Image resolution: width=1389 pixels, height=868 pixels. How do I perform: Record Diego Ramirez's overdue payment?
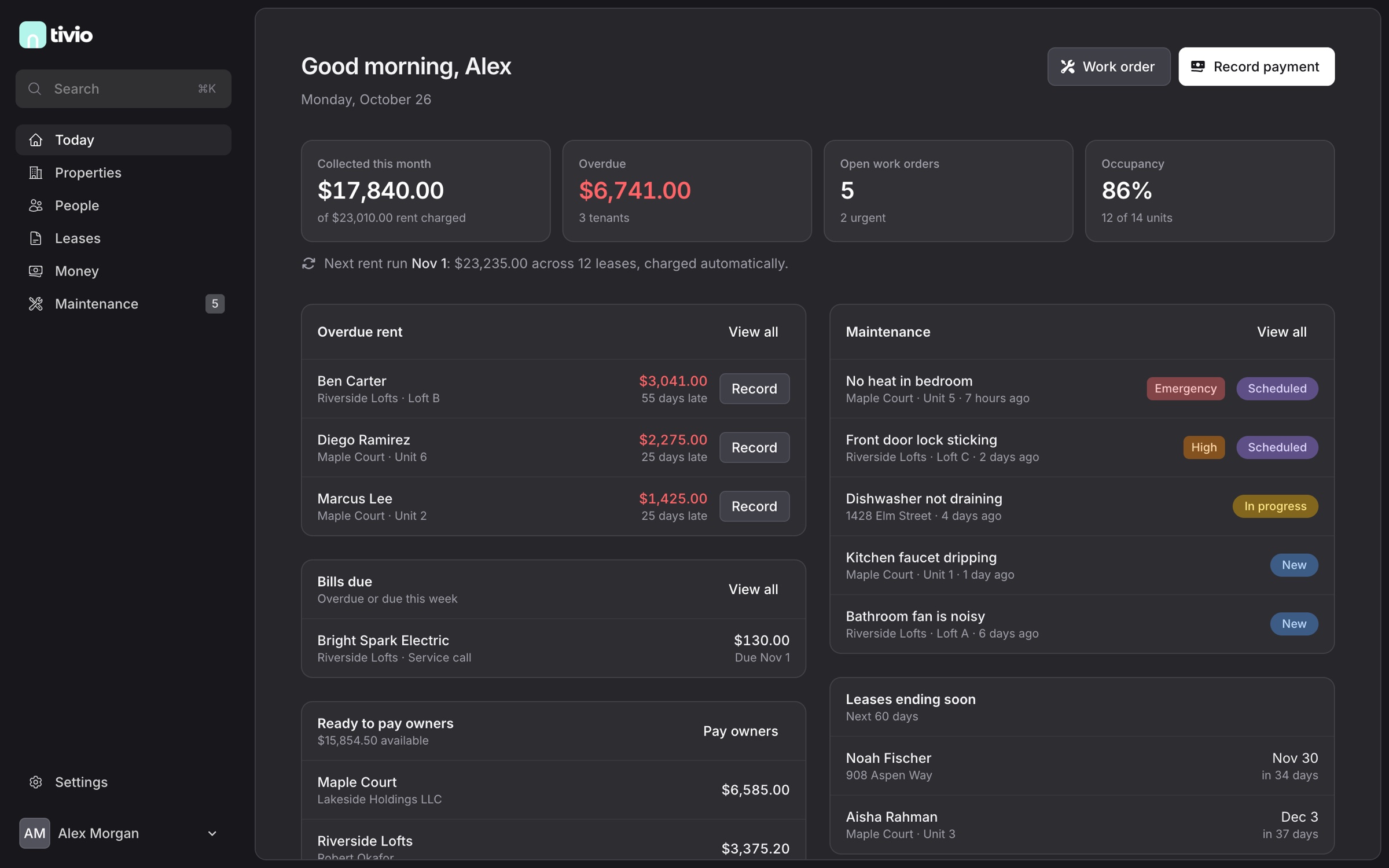pos(754,447)
